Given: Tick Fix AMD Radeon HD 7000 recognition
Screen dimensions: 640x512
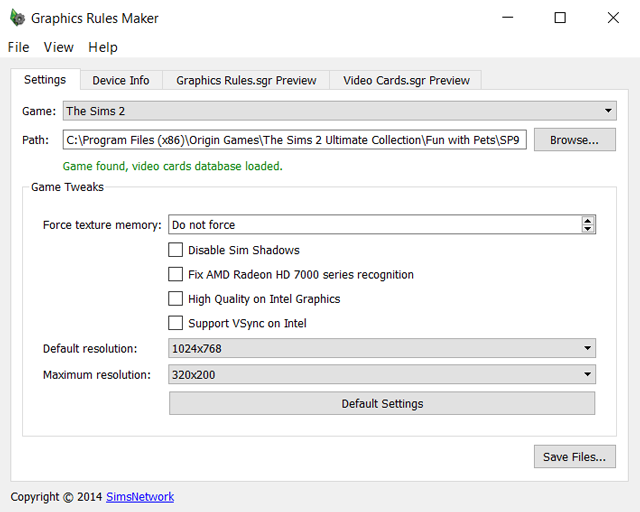Looking at the screenshot, I should click(x=176, y=274).
